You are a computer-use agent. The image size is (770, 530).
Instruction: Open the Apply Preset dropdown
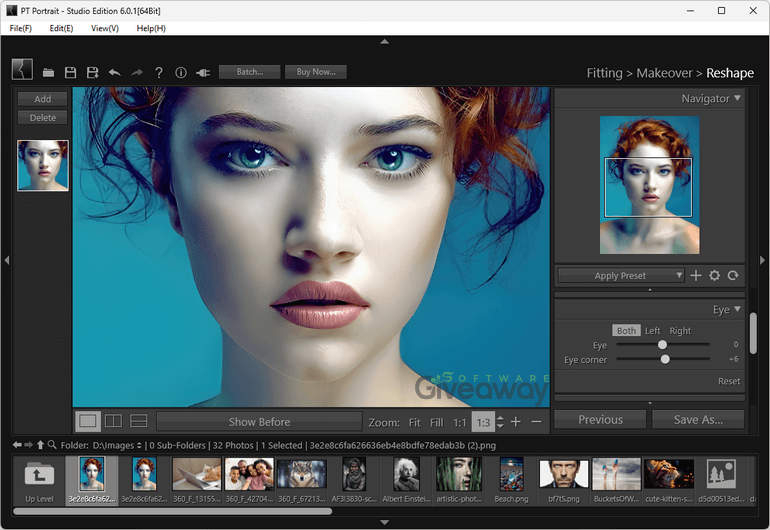point(620,276)
